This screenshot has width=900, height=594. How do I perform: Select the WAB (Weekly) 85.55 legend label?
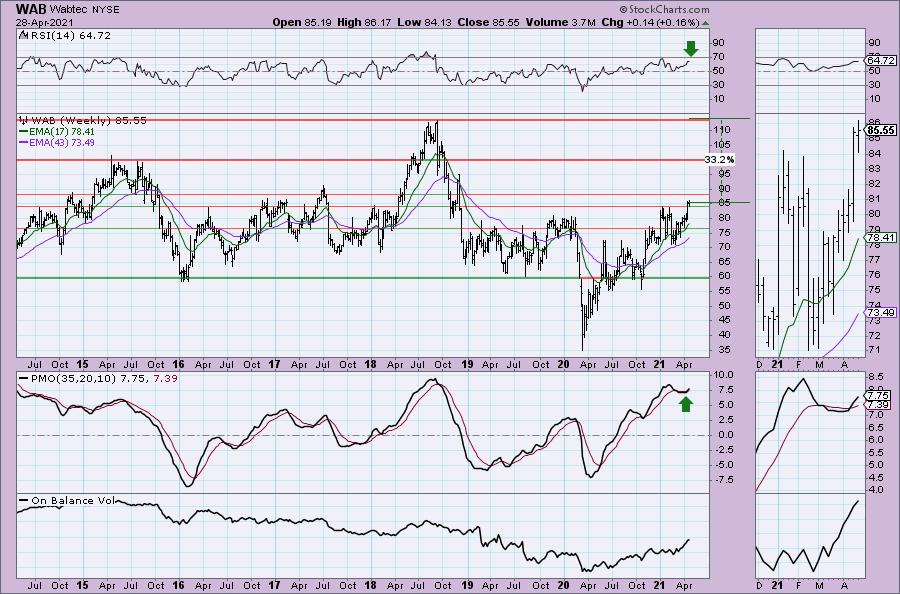pos(88,121)
